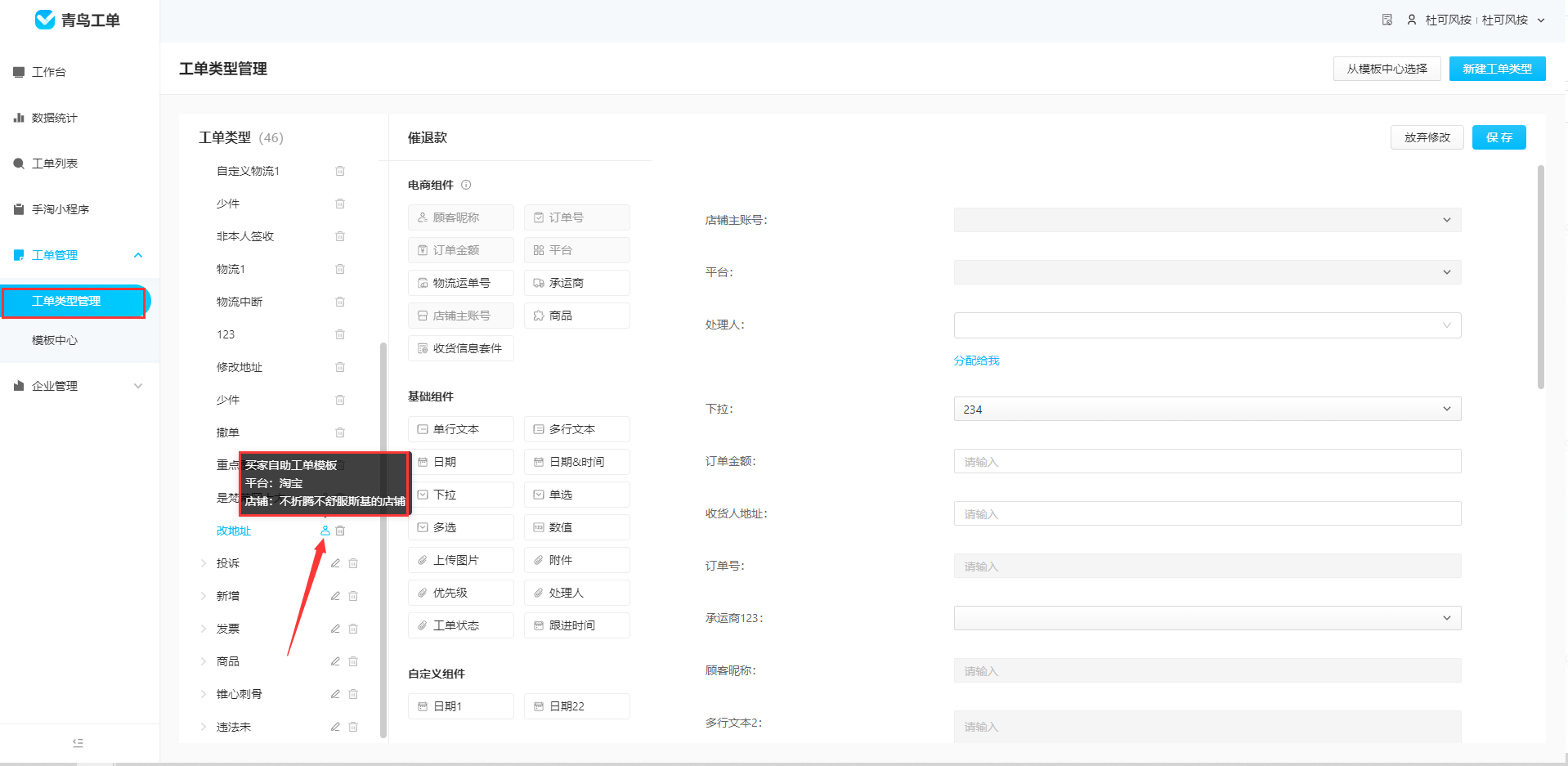Save the form with 保存 button

1499,137
